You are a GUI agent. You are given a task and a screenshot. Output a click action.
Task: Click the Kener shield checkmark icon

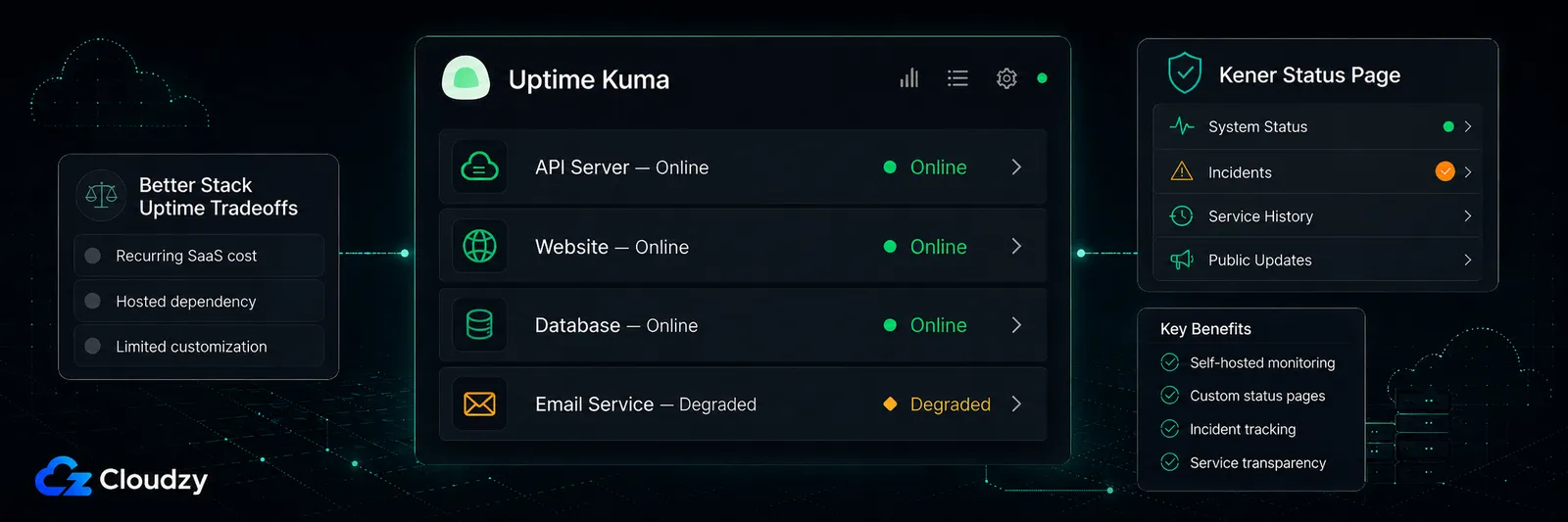[1185, 73]
